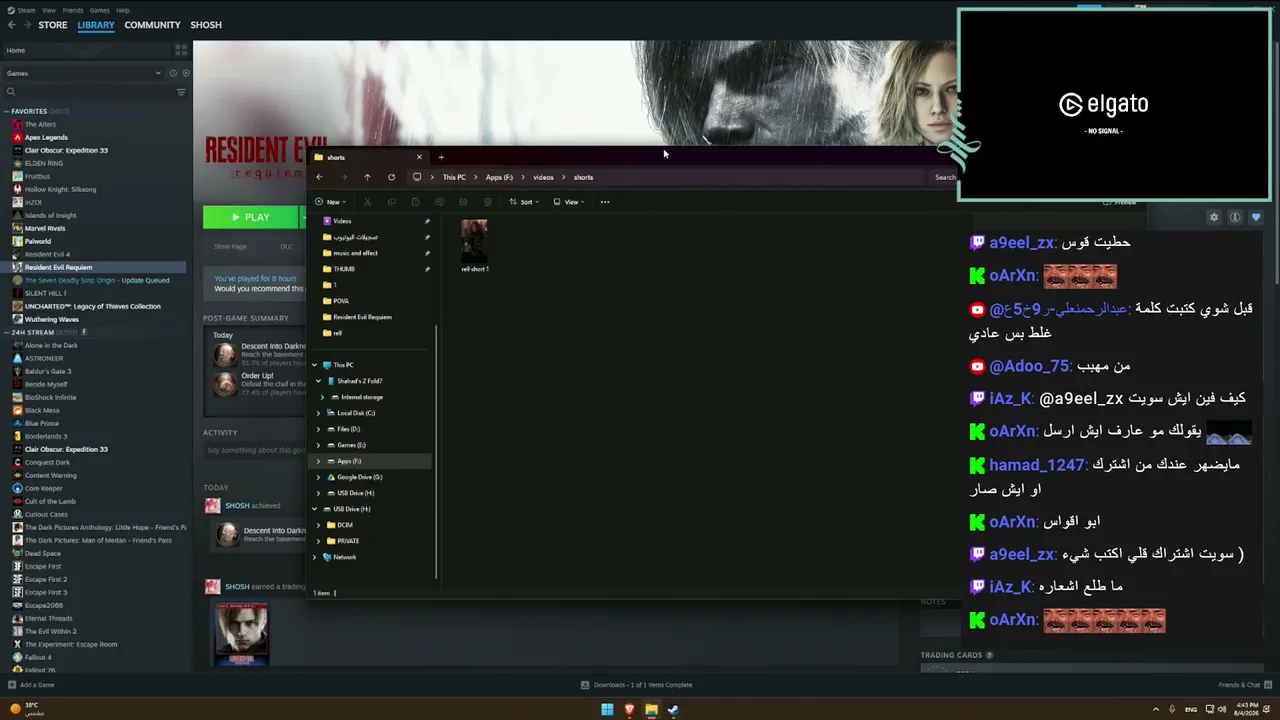Open Steam Downloads status
Viewport: 1280px width, 720px height.
(x=637, y=685)
